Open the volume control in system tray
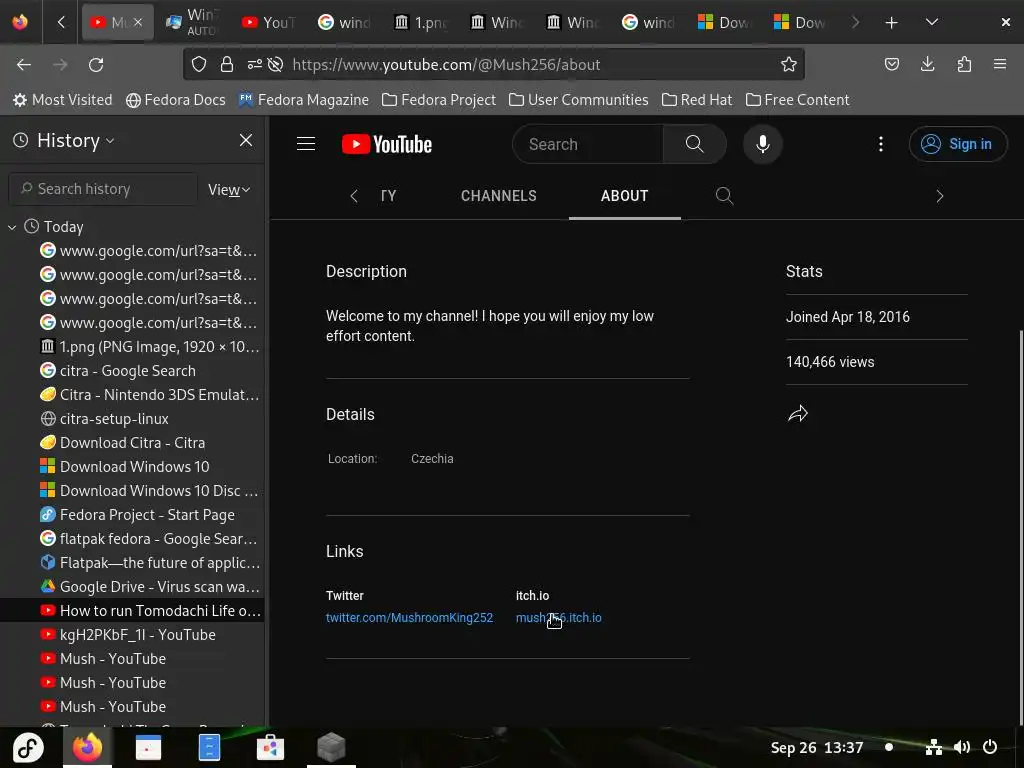This screenshot has width=1024, height=768. 961,747
